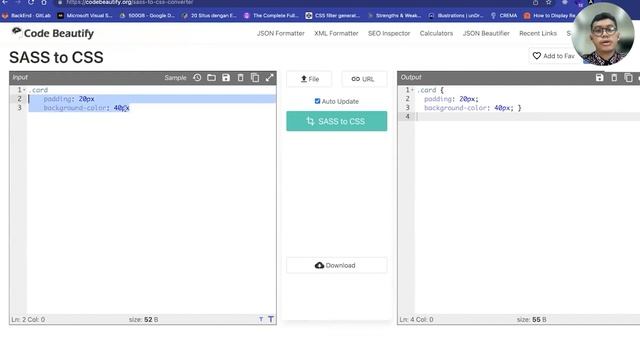Collapse line 1 fold arrow in Input
The image size is (640, 360).
(x=24, y=90)
